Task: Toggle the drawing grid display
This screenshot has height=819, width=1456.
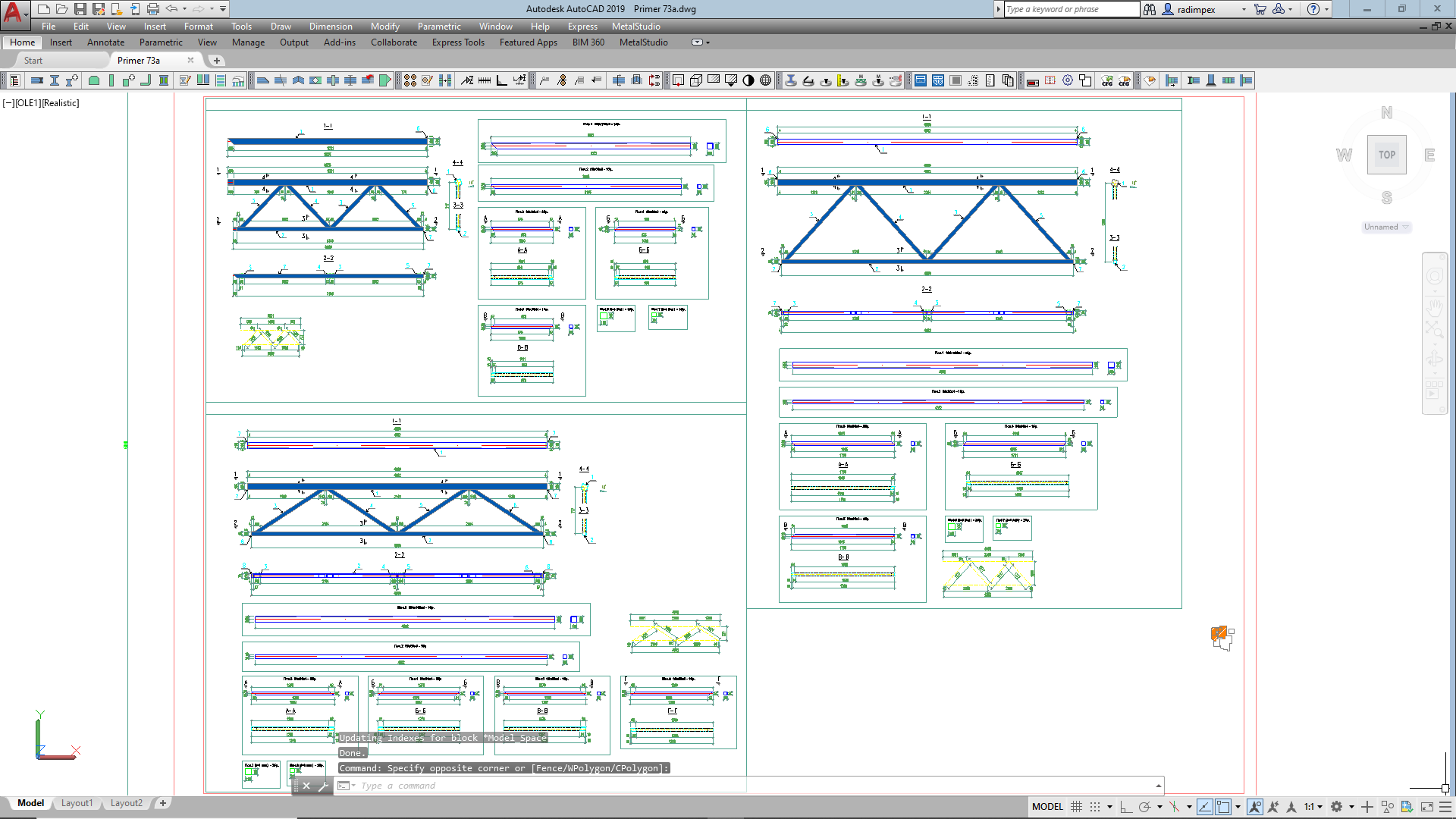Action: tap(1076, 807)
